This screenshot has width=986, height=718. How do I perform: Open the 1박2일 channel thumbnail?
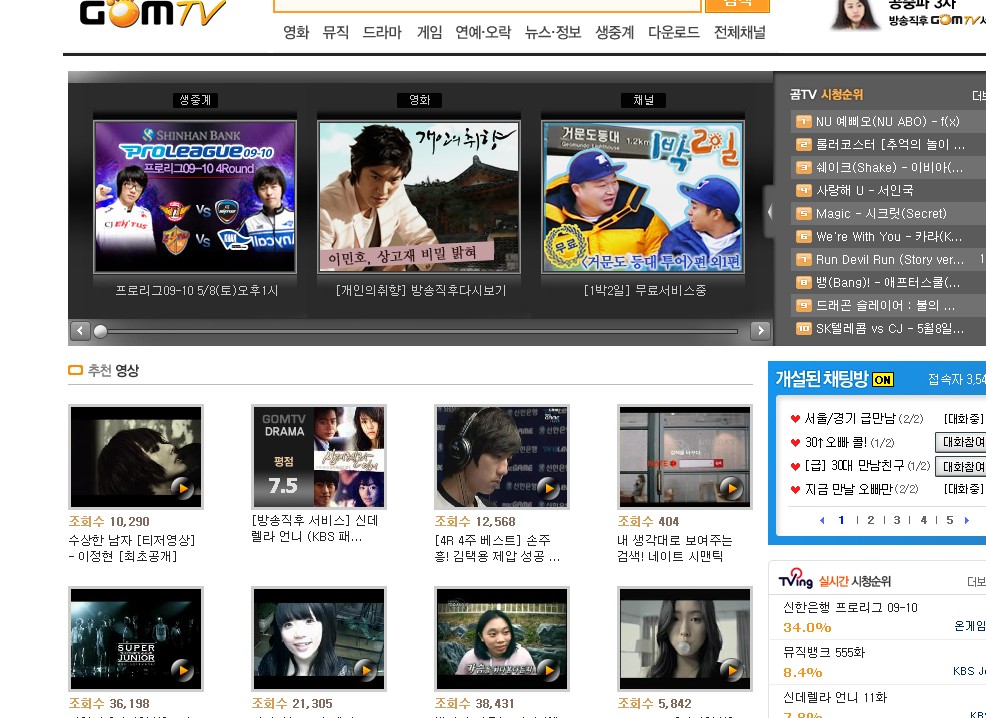pos(642,197)
